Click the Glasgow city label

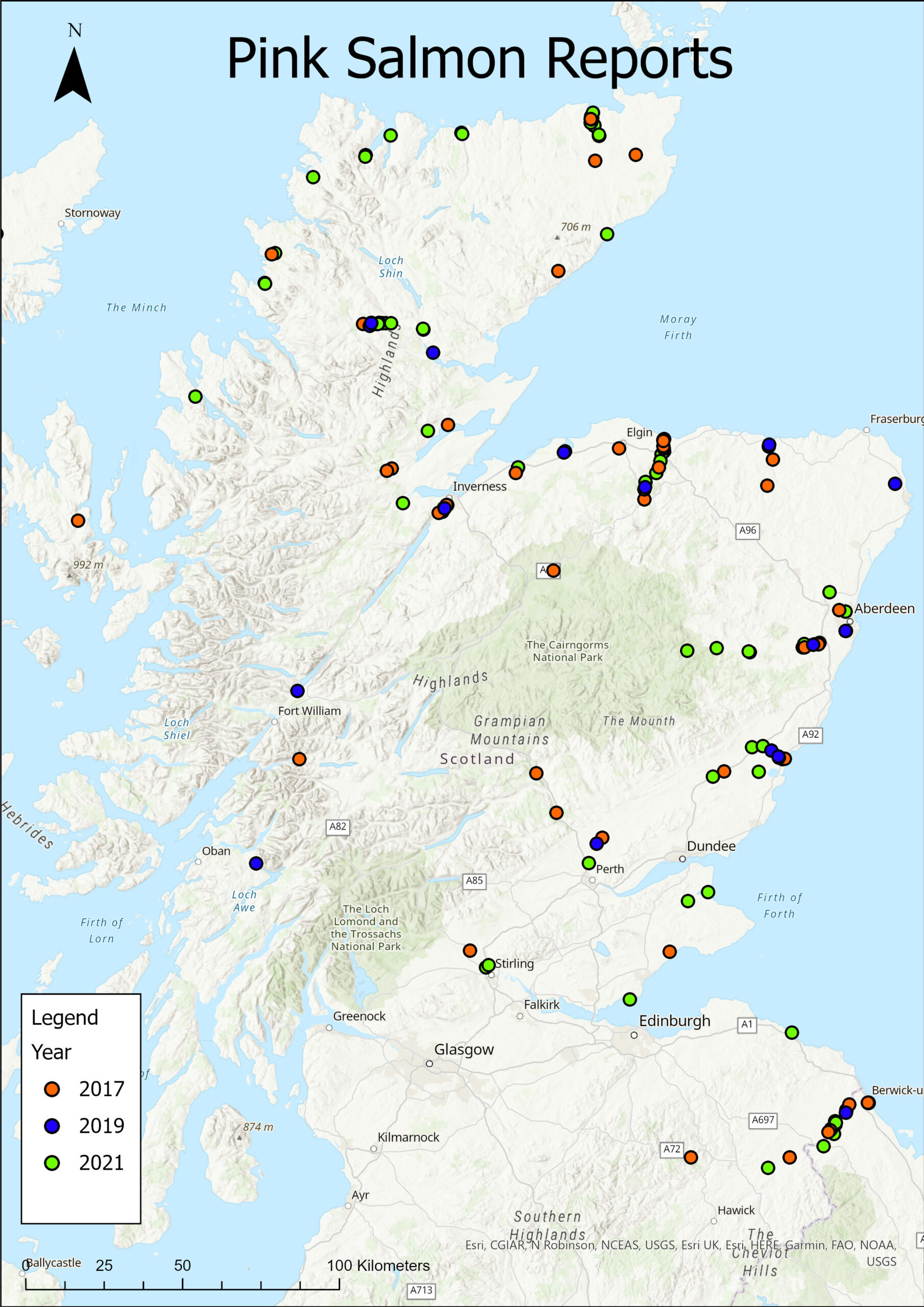pos(464,1050)
